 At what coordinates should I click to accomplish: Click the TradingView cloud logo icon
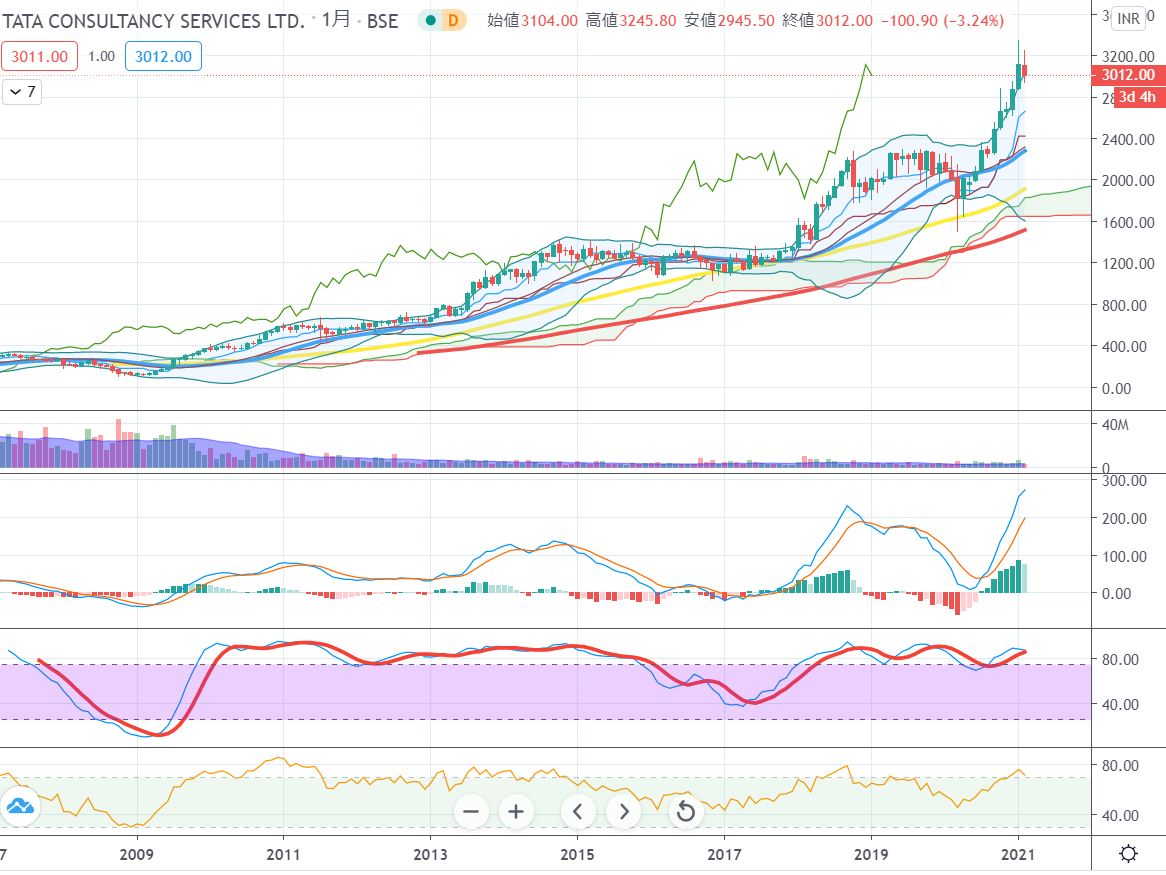pyautogui.click(x=20, y=807)
